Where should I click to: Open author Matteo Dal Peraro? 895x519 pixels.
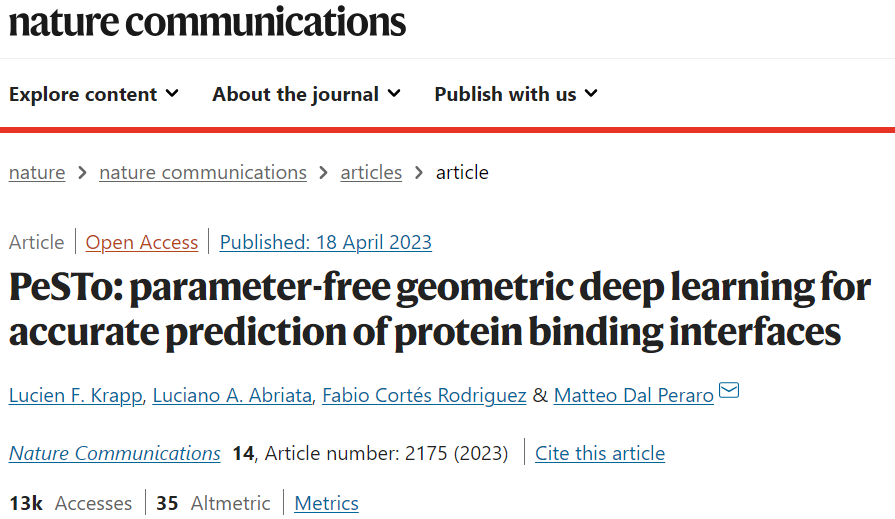634,395
